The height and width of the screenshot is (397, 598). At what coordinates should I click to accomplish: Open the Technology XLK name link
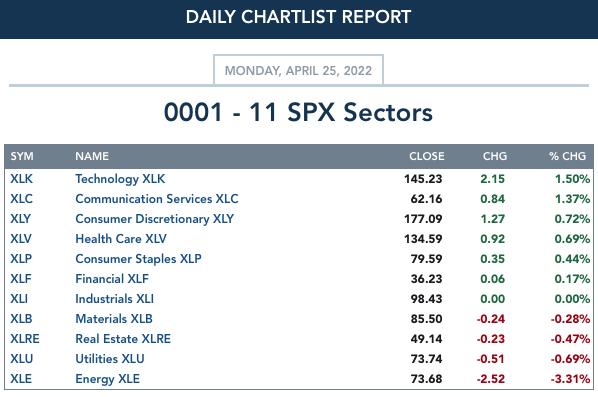coord(120,179)
